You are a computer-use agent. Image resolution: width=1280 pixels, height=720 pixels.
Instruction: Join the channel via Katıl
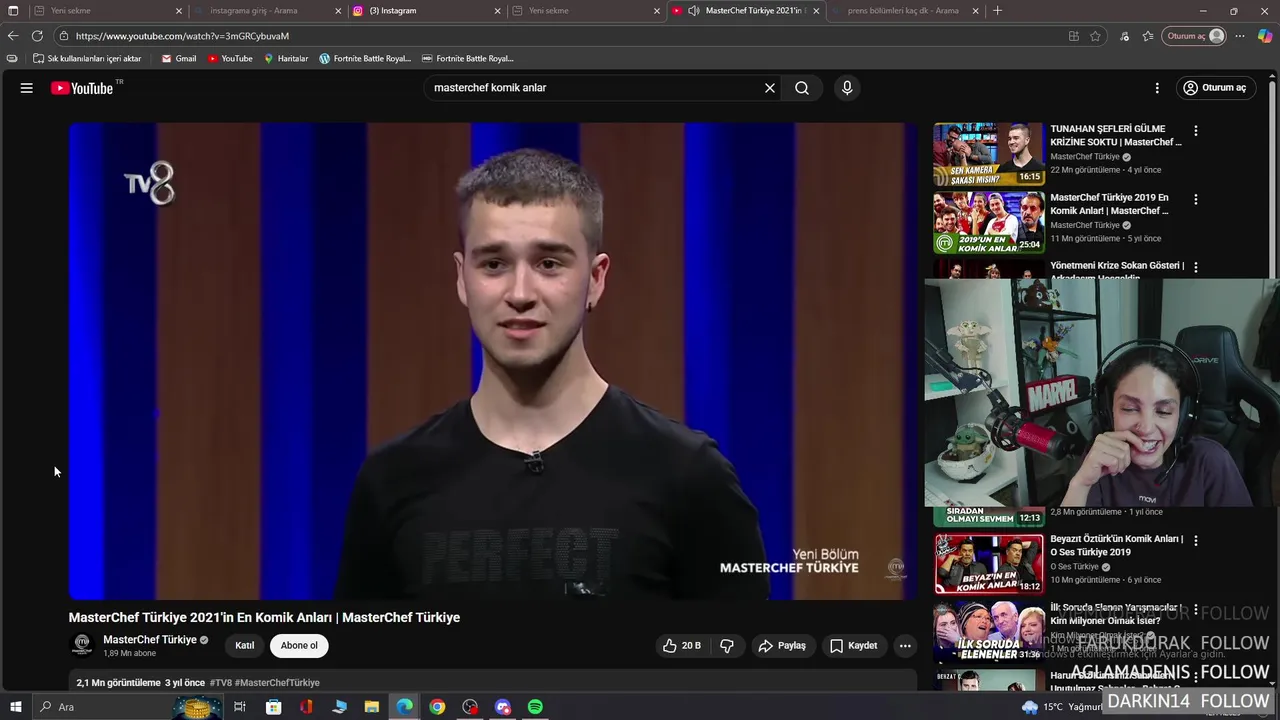click(245, 646)
